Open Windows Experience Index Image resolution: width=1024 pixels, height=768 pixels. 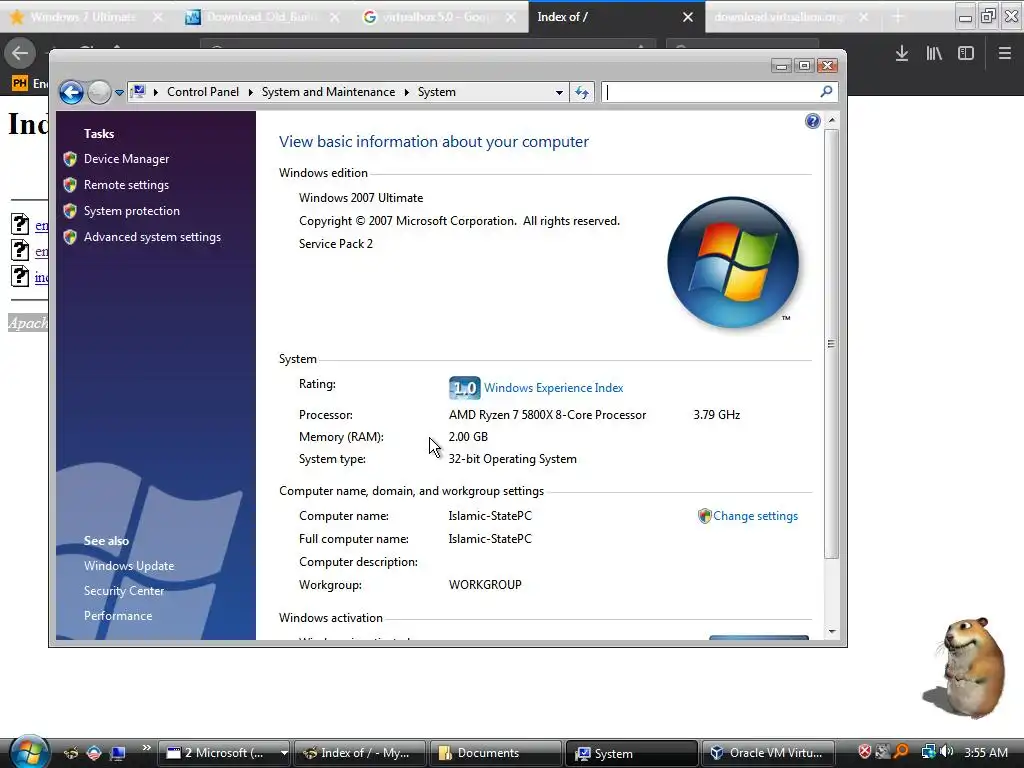553,388
